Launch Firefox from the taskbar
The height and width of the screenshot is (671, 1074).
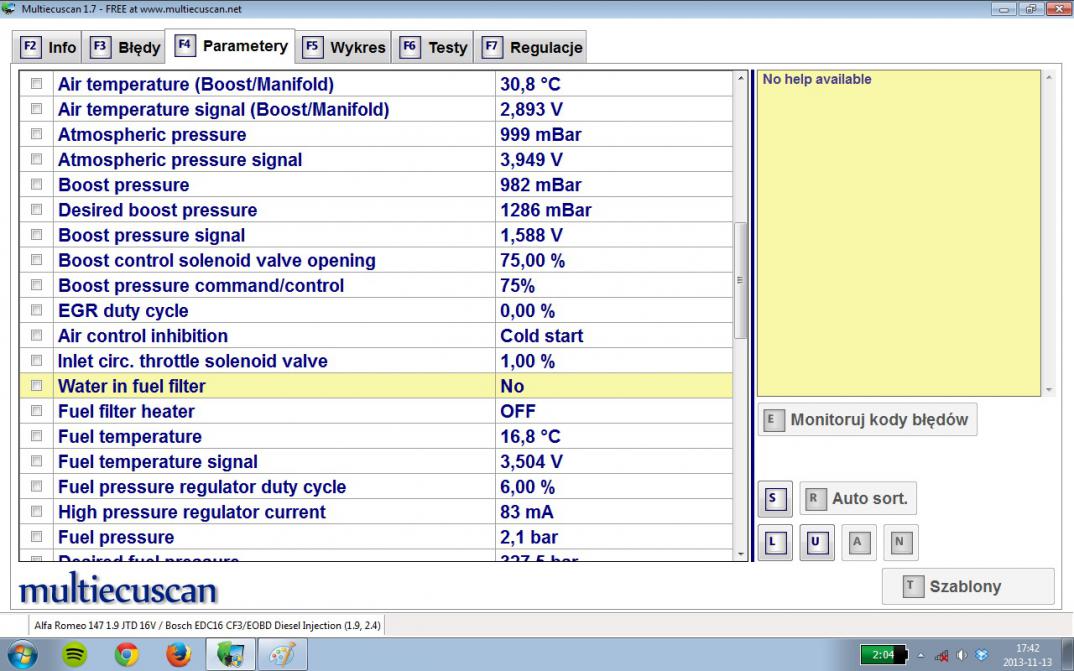click(179, 655)
